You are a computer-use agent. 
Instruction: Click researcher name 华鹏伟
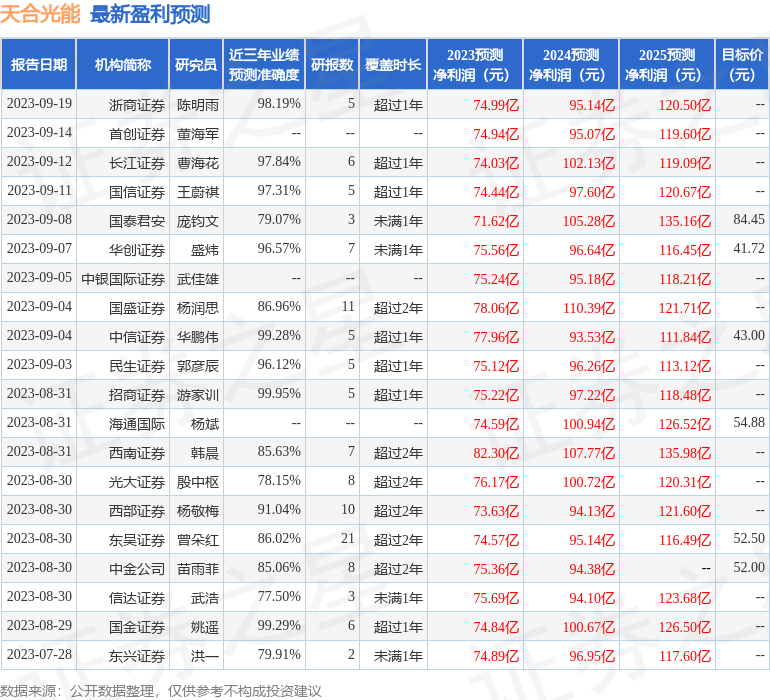[x=198, y=336]
